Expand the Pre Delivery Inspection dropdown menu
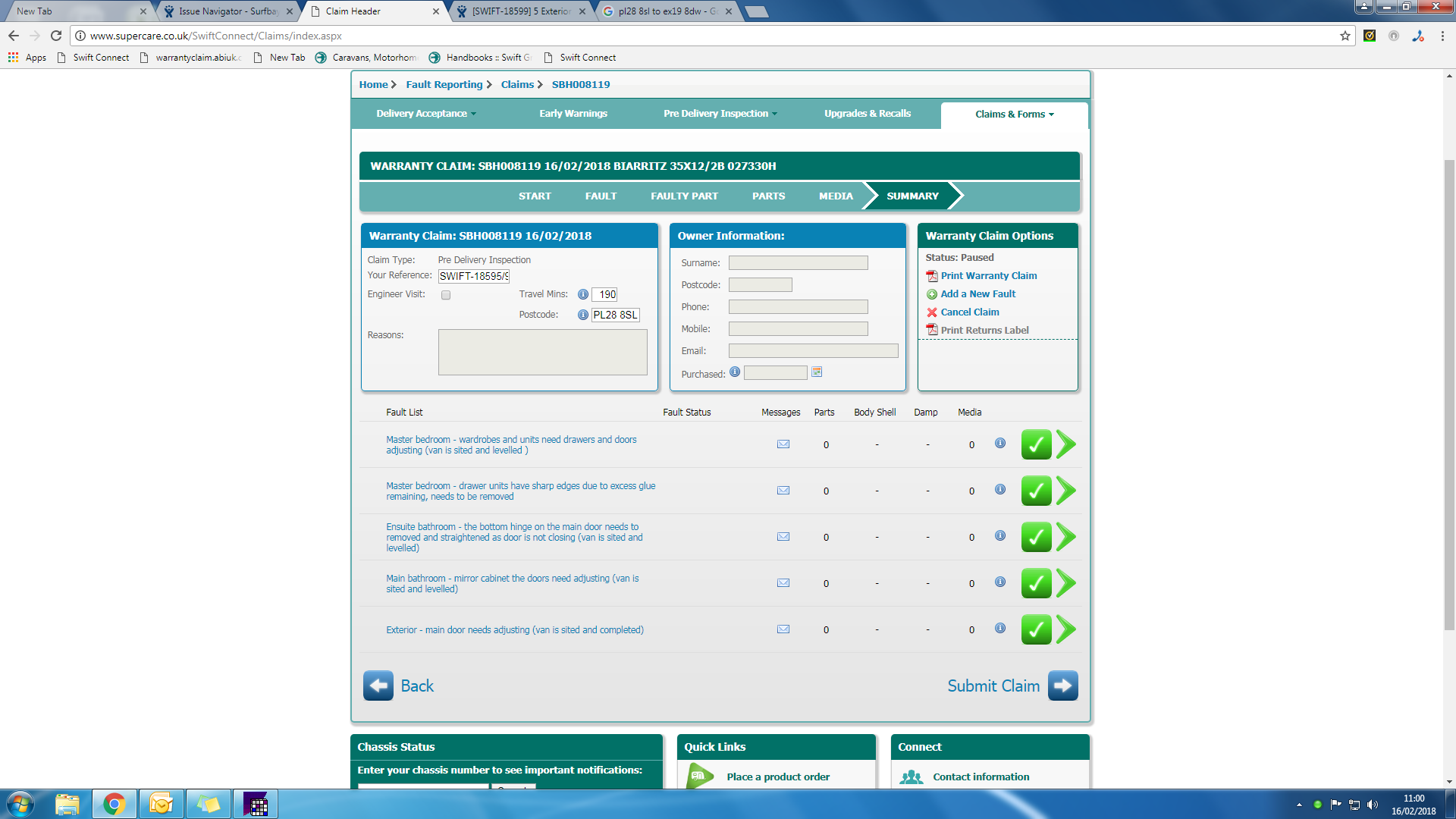Screen dimensions: 1456x819 click(720, 114)
